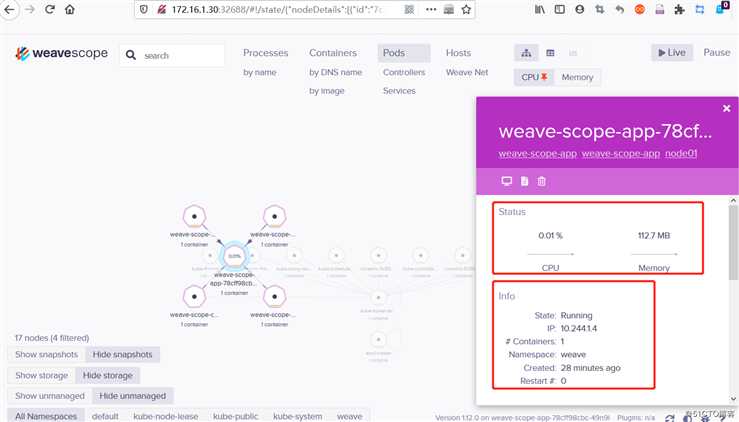Open the shield tracking protection icon

tap(144, 9)
